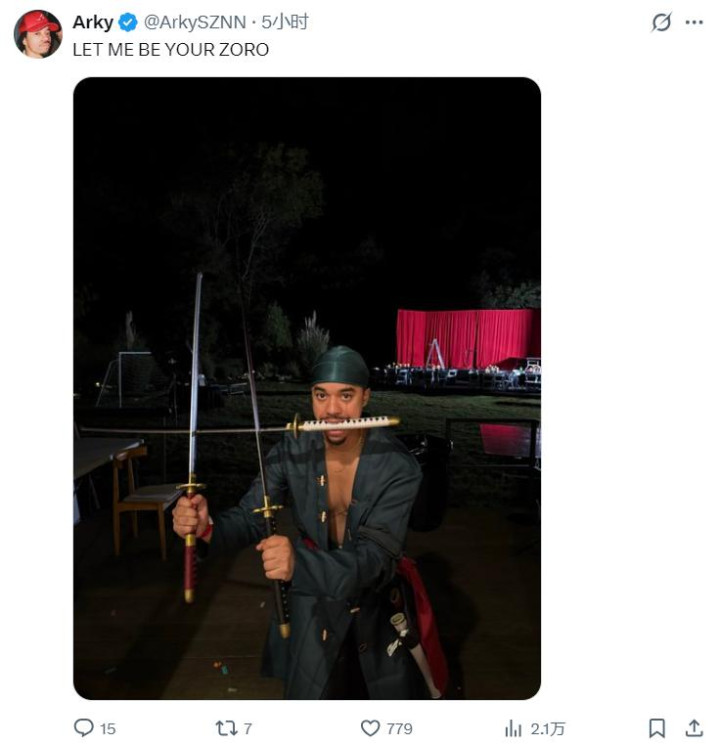This screenshot has height=744, width=720.
Task: Click the display name Arky
Action: tap(93, 22)
